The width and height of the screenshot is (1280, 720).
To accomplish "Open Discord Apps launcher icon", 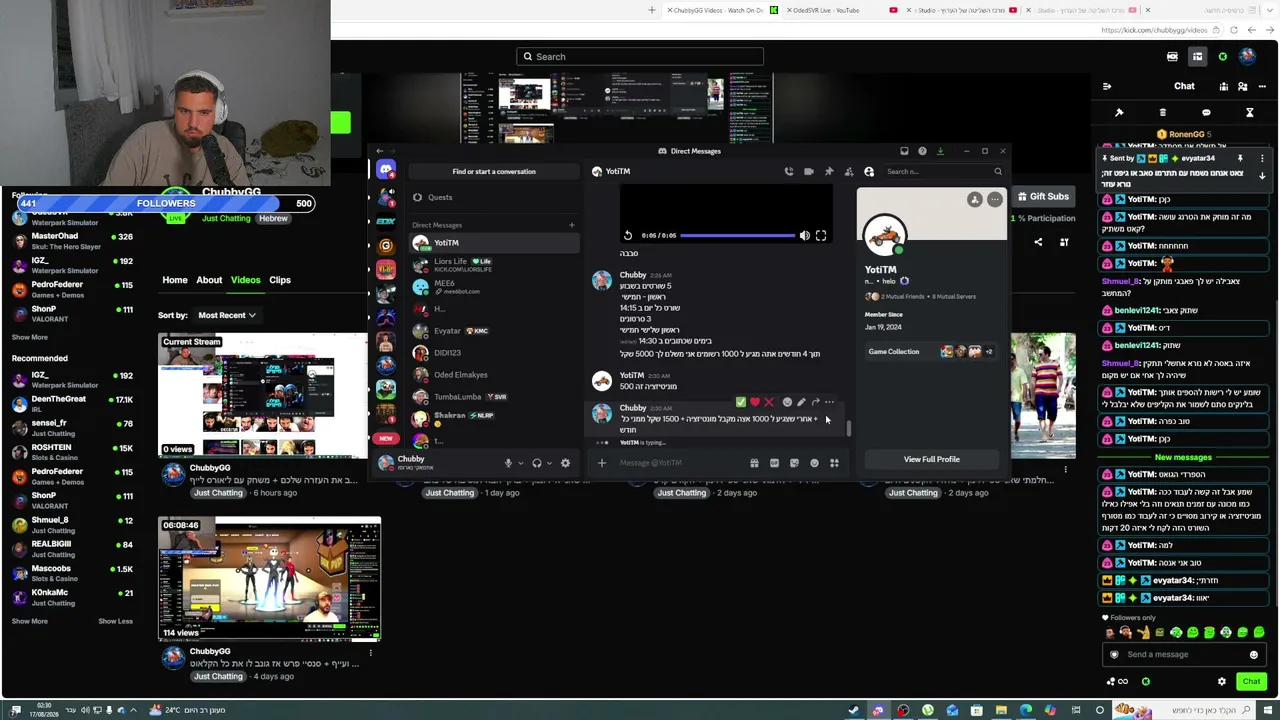I will coord(834,463).
